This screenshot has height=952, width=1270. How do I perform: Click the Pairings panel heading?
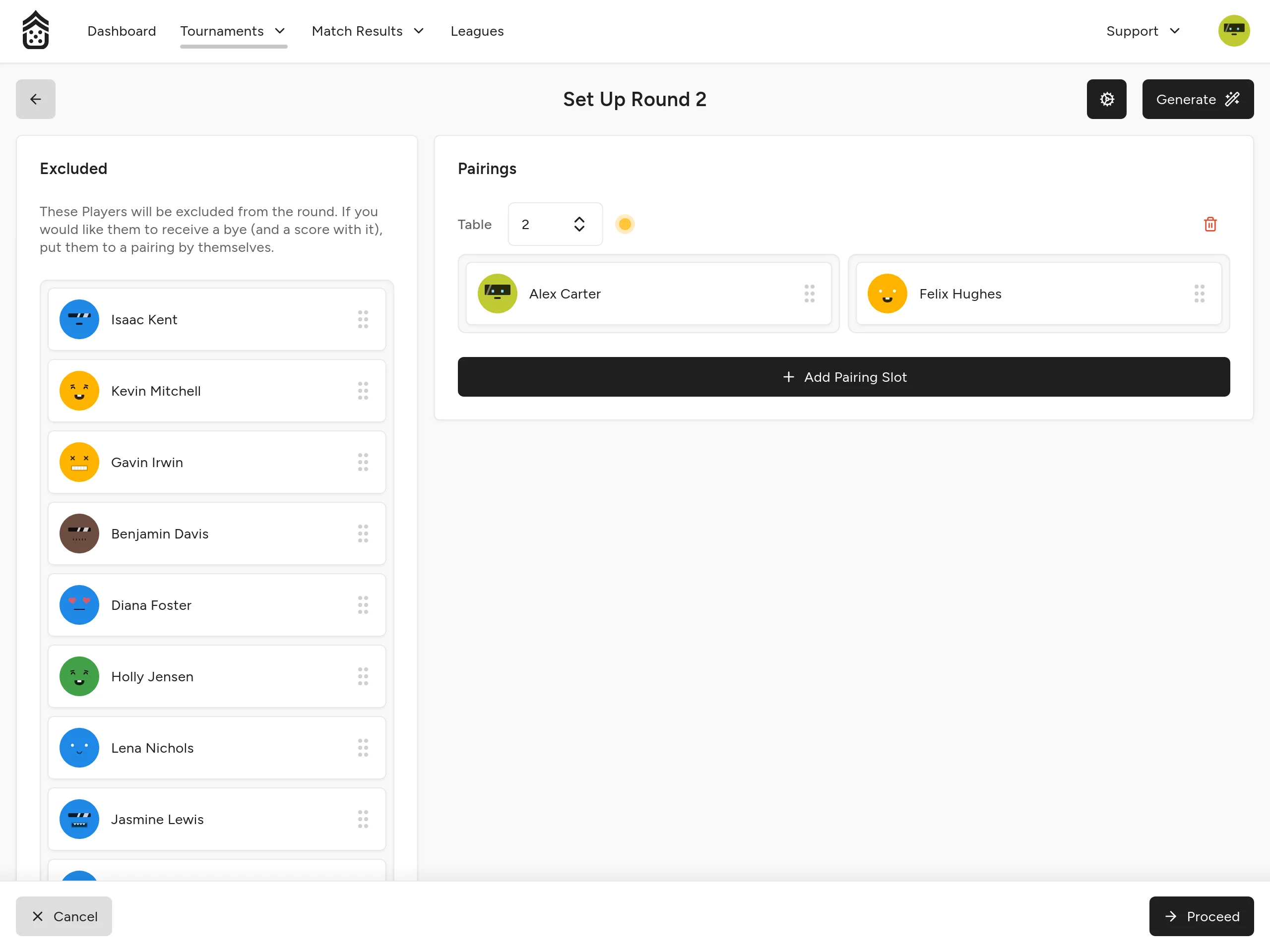point(487,169)
